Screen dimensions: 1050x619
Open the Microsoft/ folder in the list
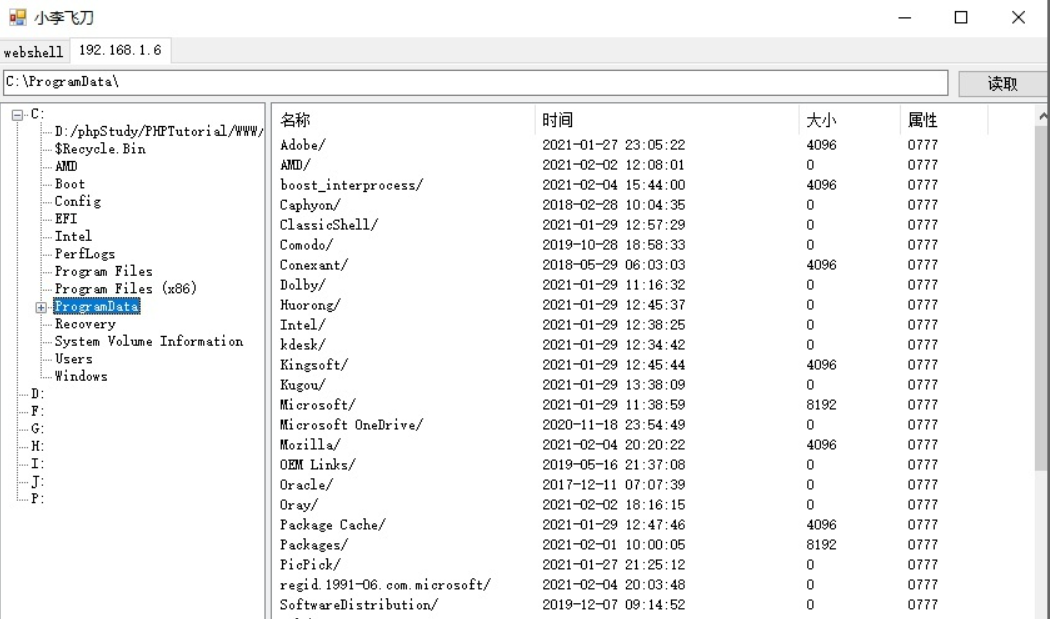point(315,404)
